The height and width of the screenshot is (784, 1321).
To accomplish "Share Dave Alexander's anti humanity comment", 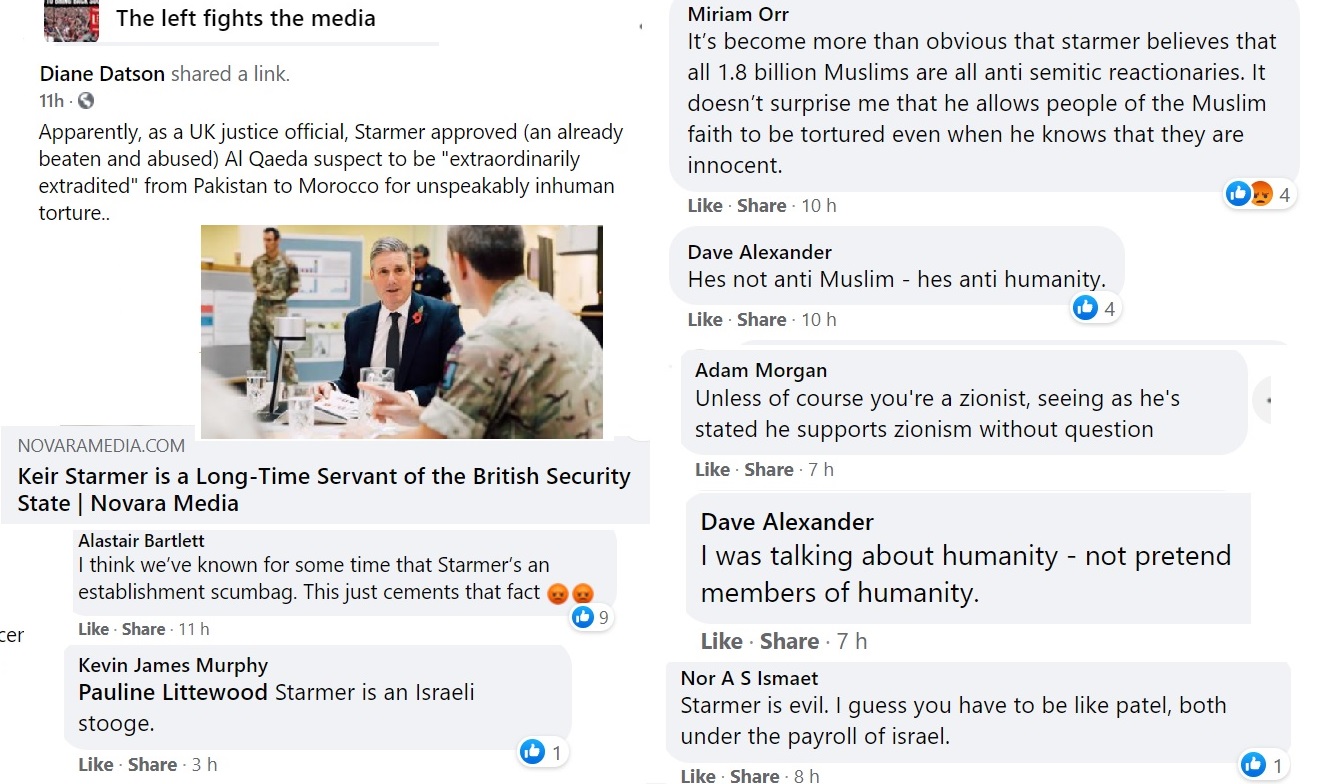I will click(761, 320).
